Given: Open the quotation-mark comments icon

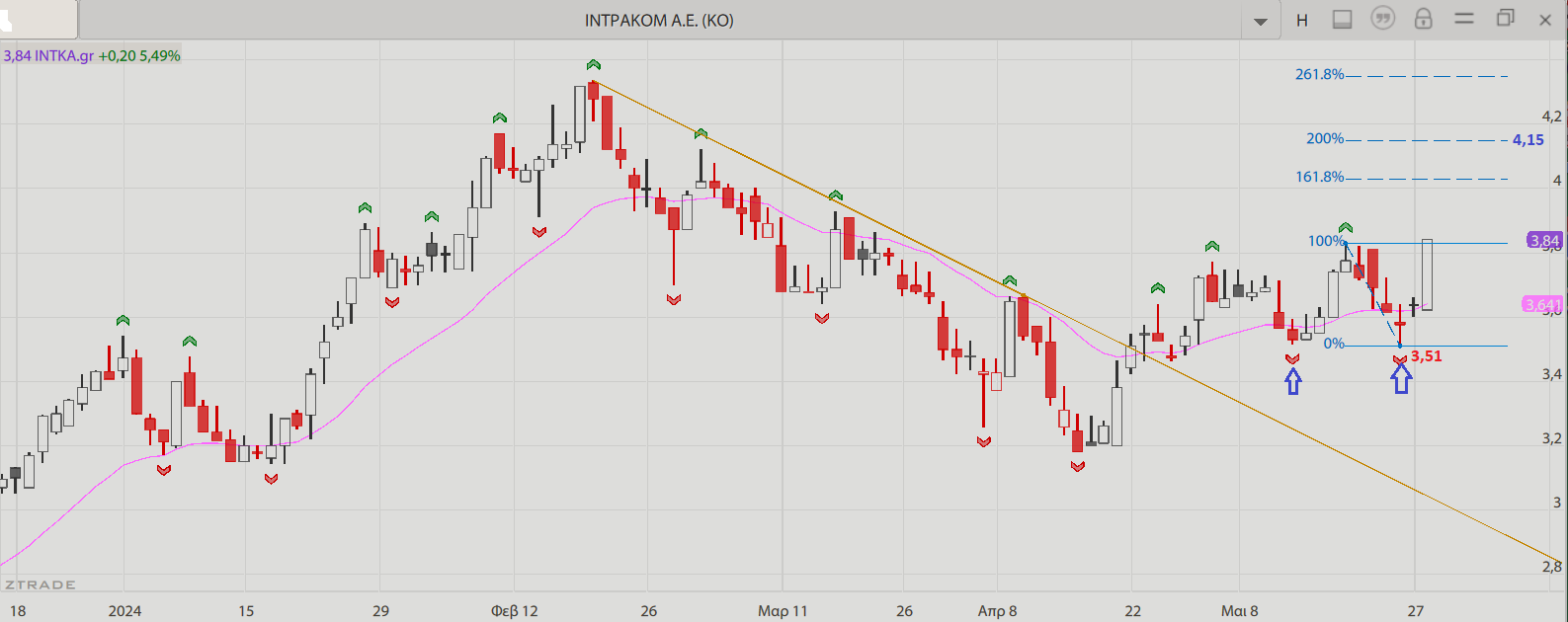Looking at the screenshot, I should 1382,19.
